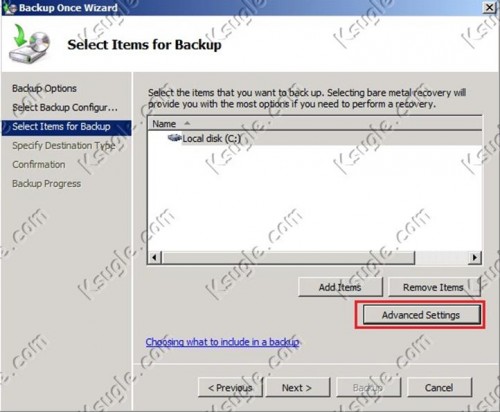Viewport: 500px width, 412px height.
Task: Close the Backup Once Wizard window
Action: [489, 7]
